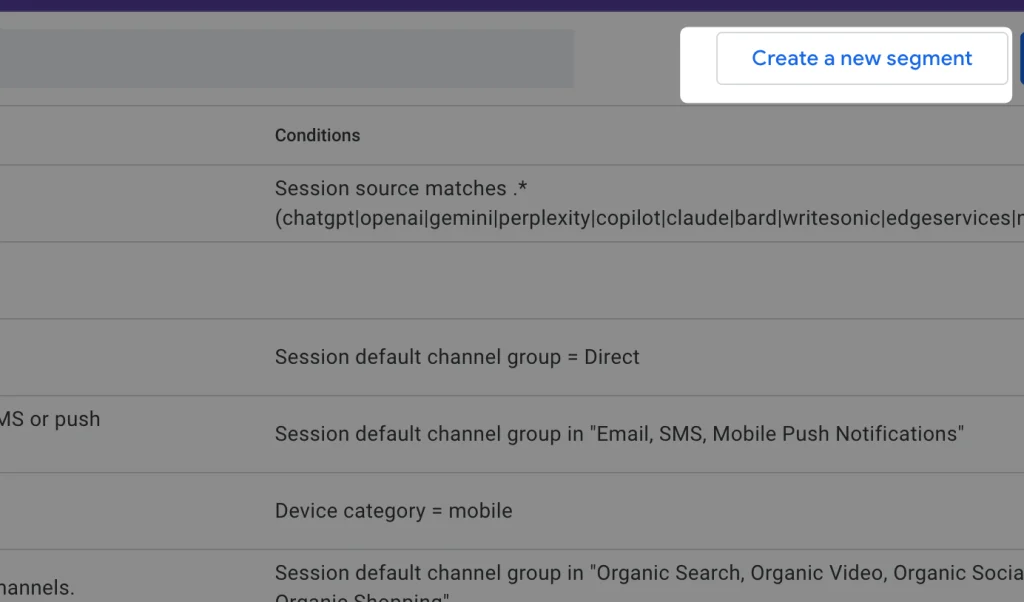
Task: Click the dark purple header bar at the top
Action: (512, 7)
